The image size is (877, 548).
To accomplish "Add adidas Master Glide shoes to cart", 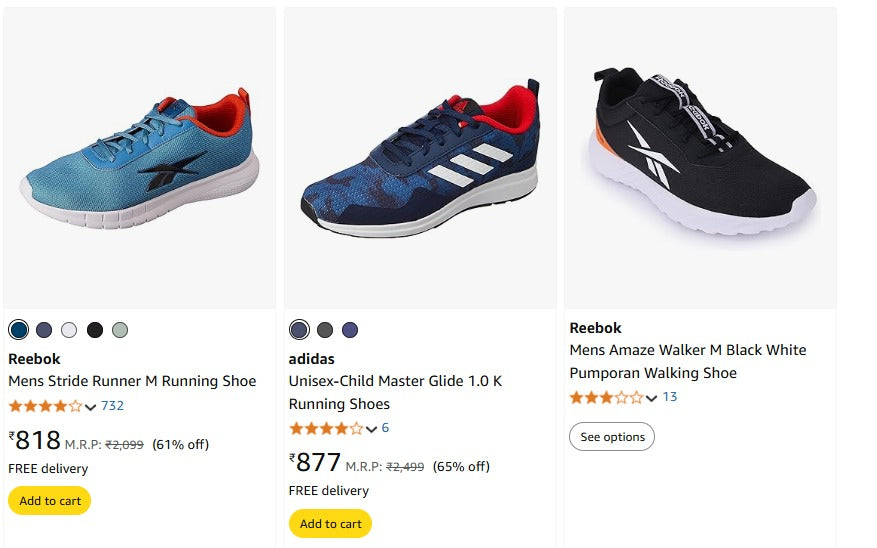I will point(330,524).
